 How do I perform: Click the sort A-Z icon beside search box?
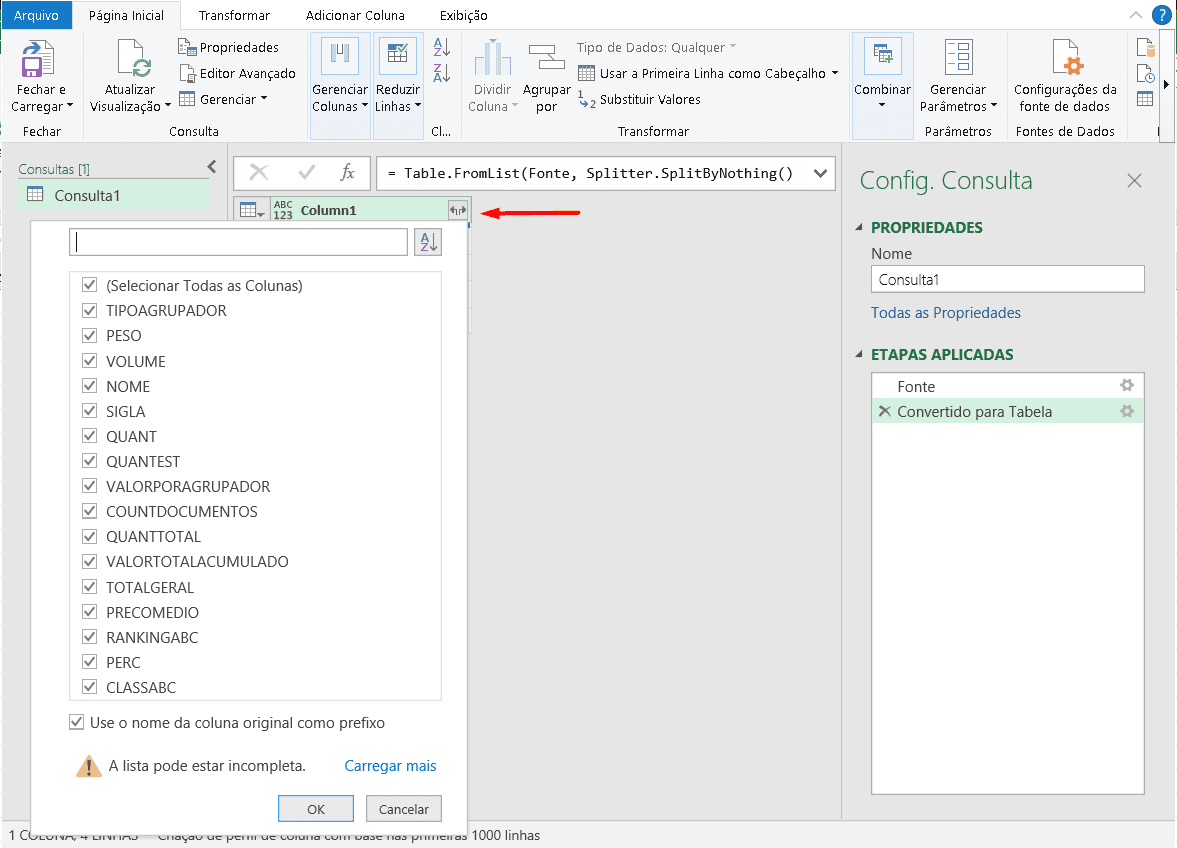coord(428,242)
